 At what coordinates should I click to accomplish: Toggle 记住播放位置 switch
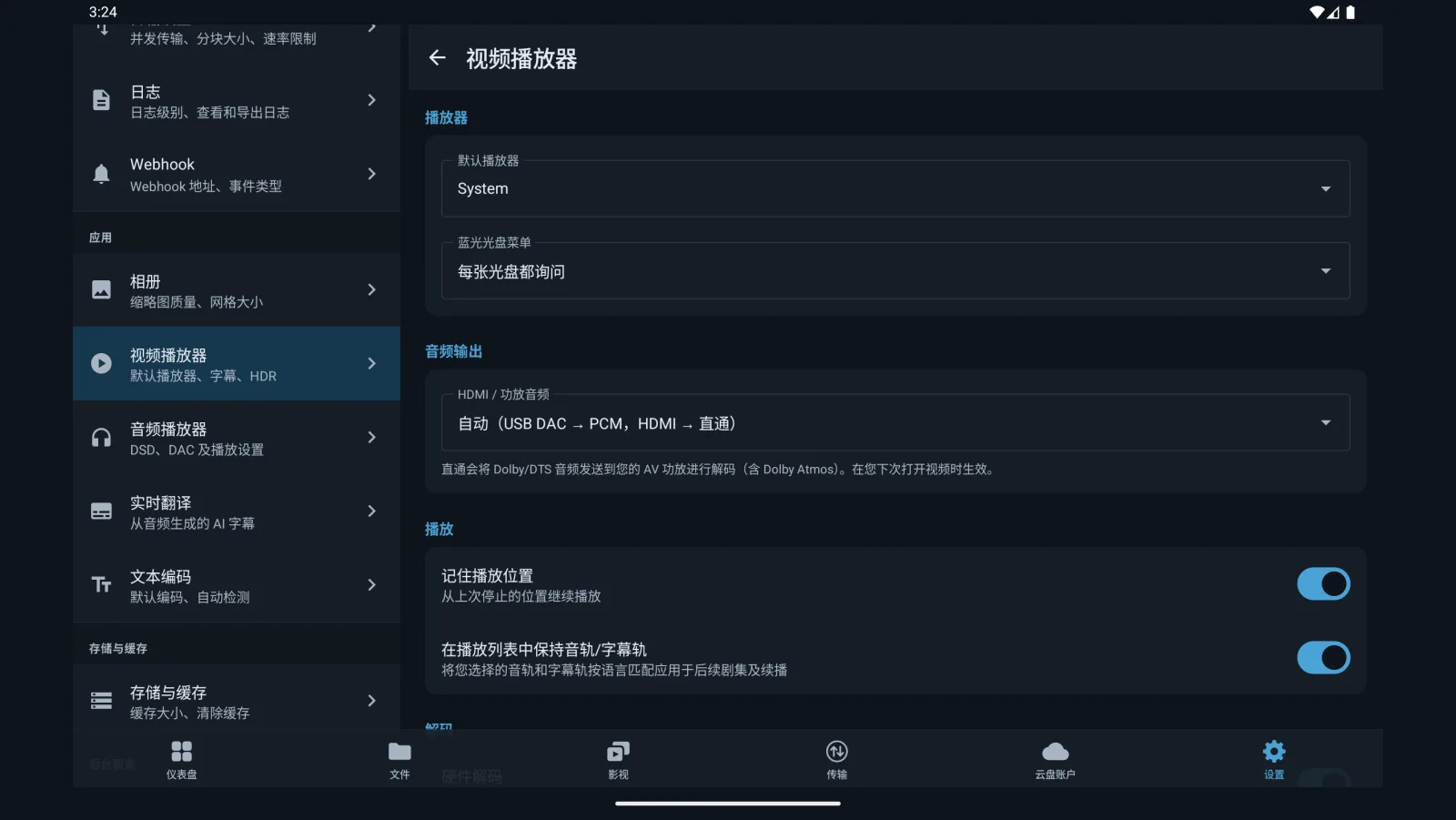click(1323, 584)
